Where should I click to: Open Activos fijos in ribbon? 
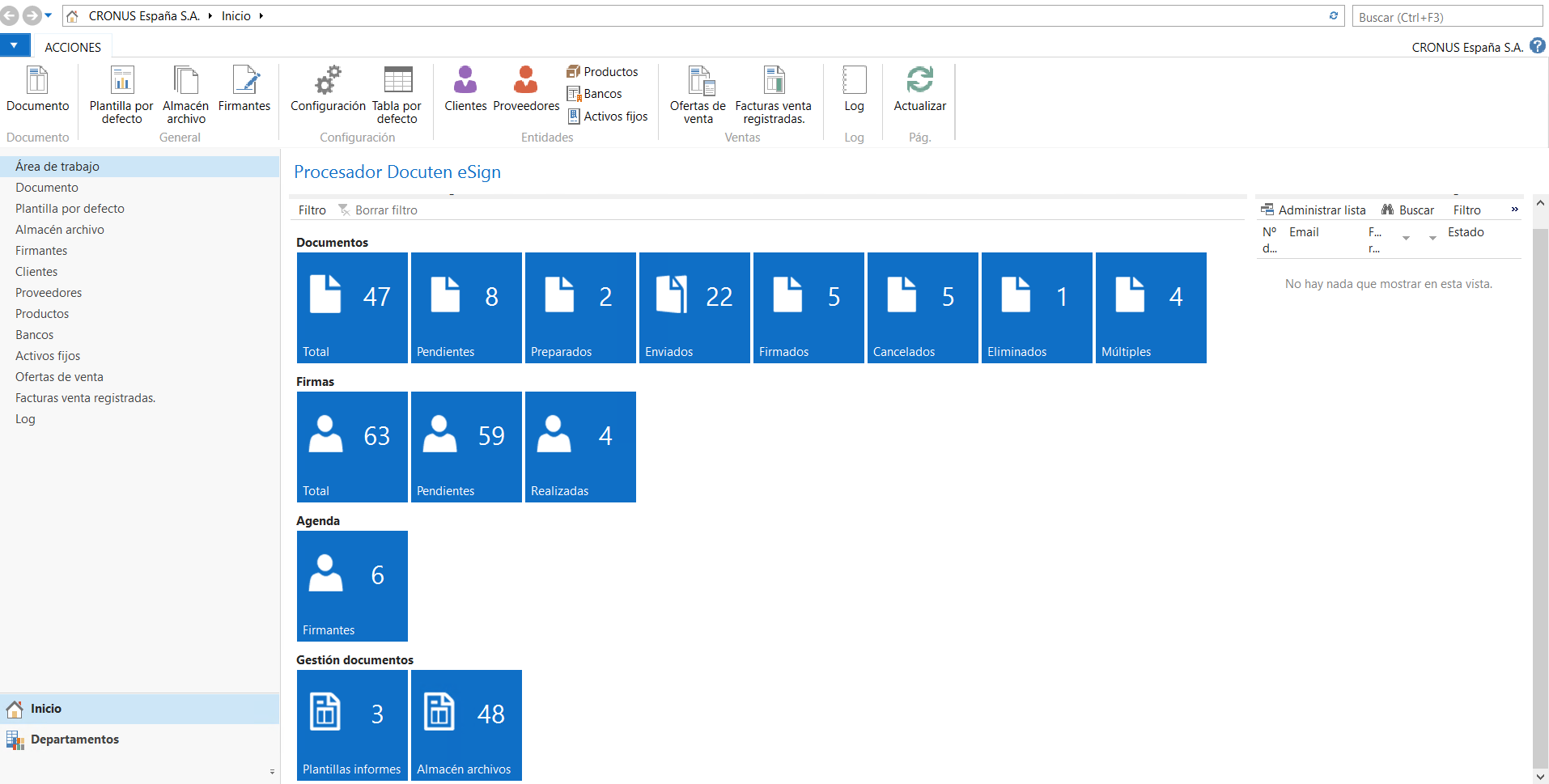tap(607, 117)
